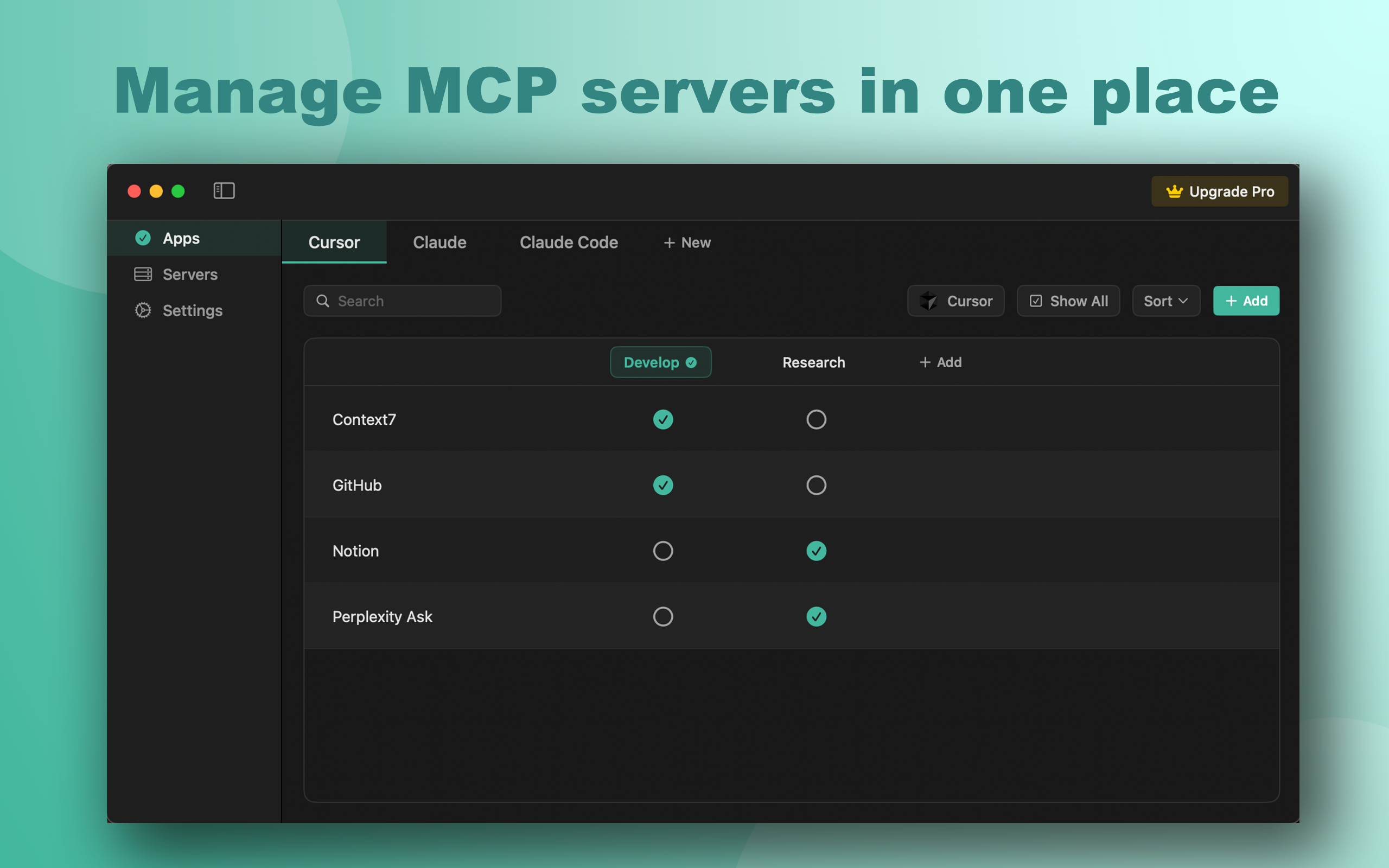1389x868 pixels.
Task: Disable Context7 for Develop profile
Action: (x=663, y=420)
